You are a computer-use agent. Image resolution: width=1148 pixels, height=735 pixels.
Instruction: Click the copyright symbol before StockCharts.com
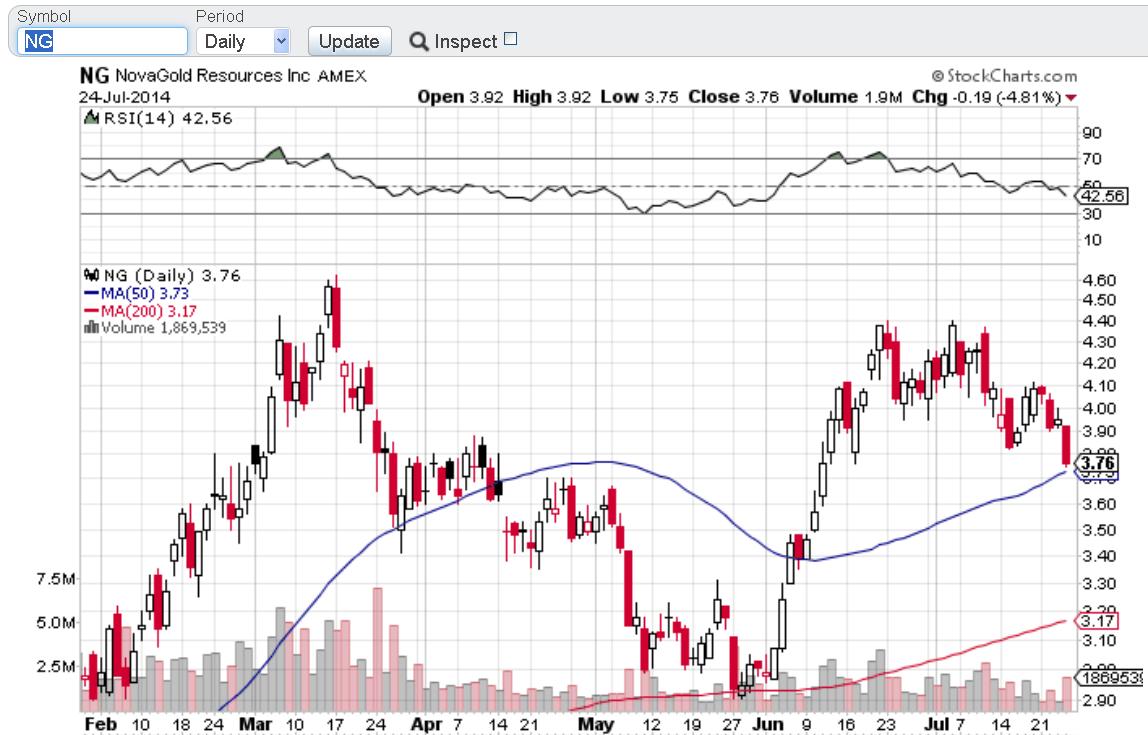point(937,76)
